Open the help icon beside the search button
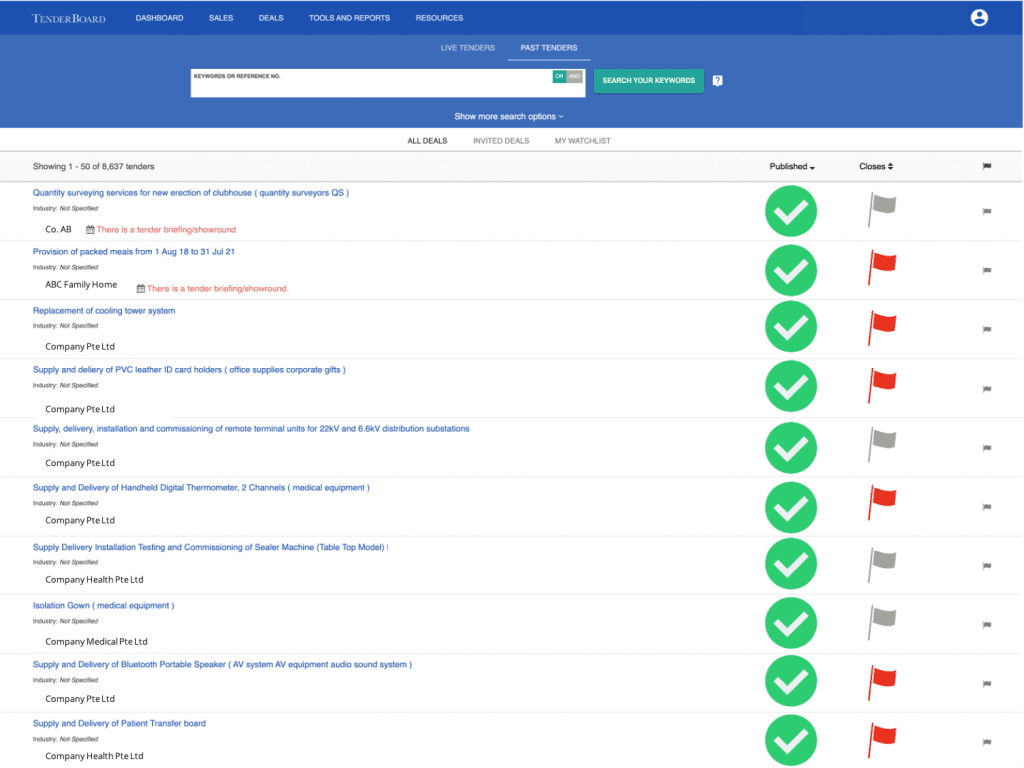This screenshot has width=1024, height=768. coord(717,80)
